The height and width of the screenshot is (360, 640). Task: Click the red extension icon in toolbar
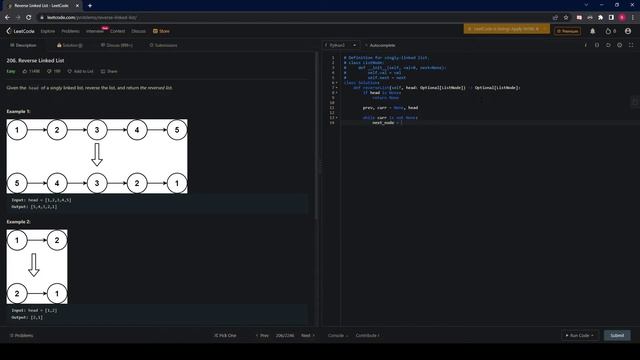(x=579, y=18)
